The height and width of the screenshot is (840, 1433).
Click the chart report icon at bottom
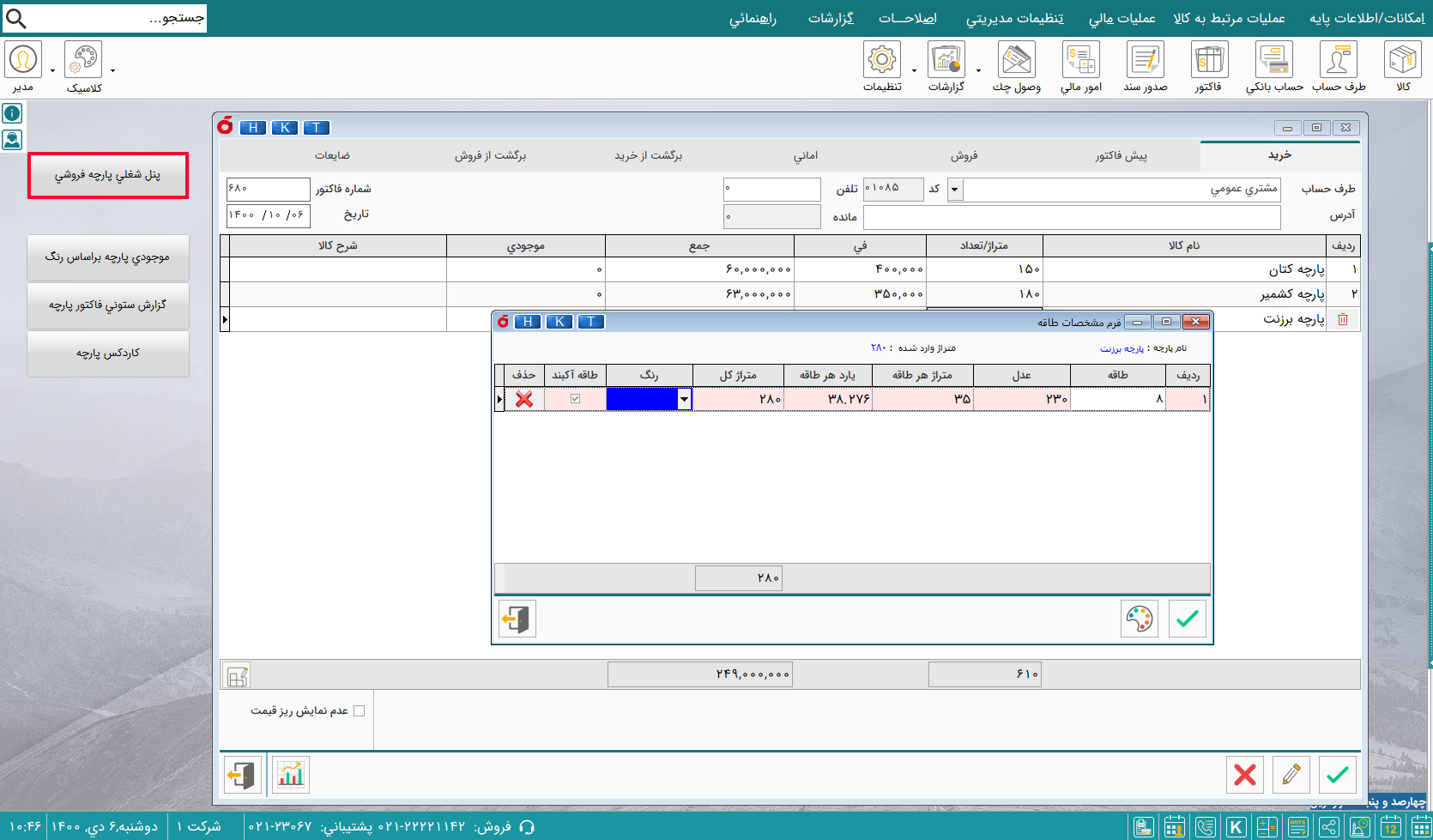(291, 775)
